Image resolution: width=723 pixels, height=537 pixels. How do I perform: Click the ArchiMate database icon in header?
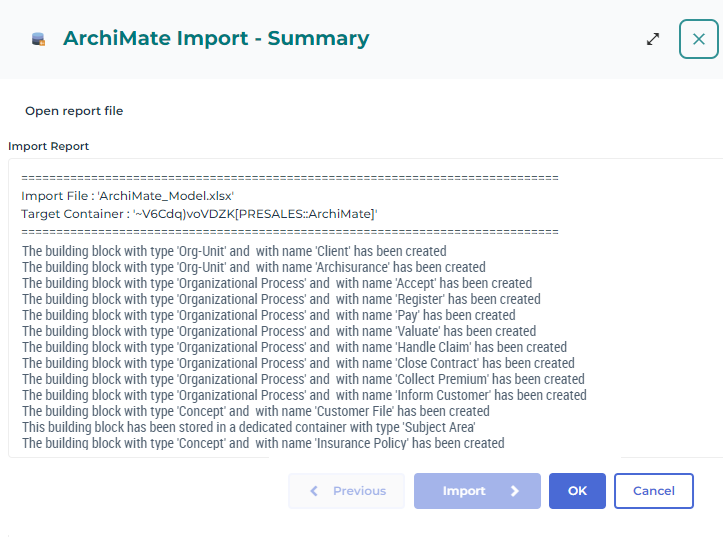(39, 39)
